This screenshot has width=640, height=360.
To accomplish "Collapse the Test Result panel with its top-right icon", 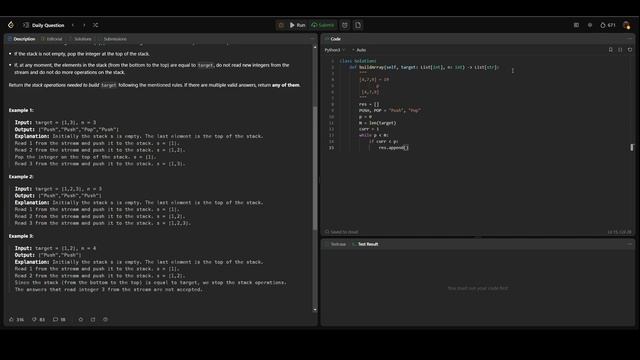I will pos(630,244).
